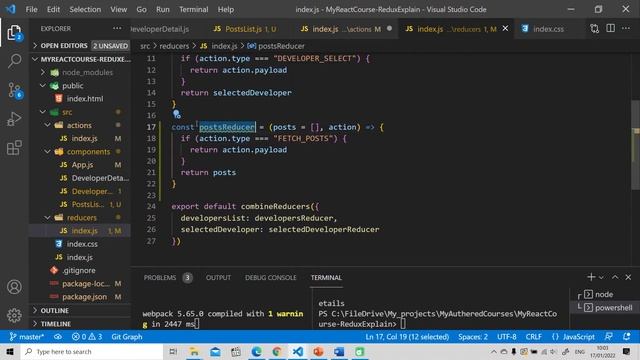Switch to the actions index.js tab
This screenshot has width=640, height=360.
(x=345, y=29)
